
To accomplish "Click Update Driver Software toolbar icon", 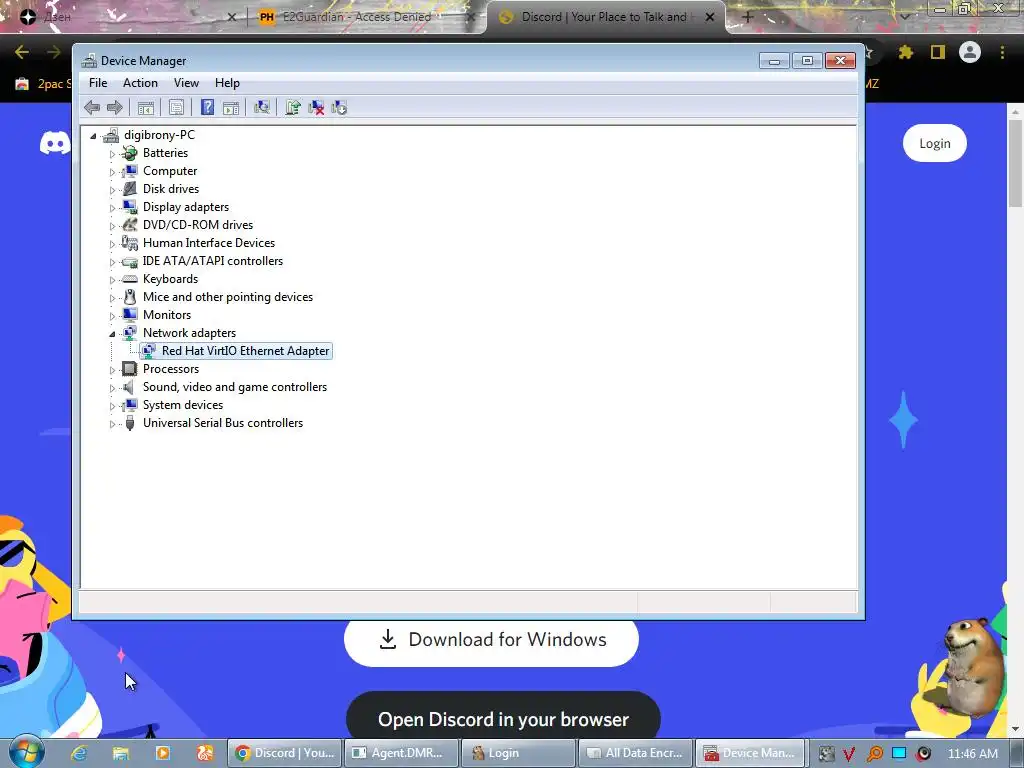I will (x=293, y=108).
